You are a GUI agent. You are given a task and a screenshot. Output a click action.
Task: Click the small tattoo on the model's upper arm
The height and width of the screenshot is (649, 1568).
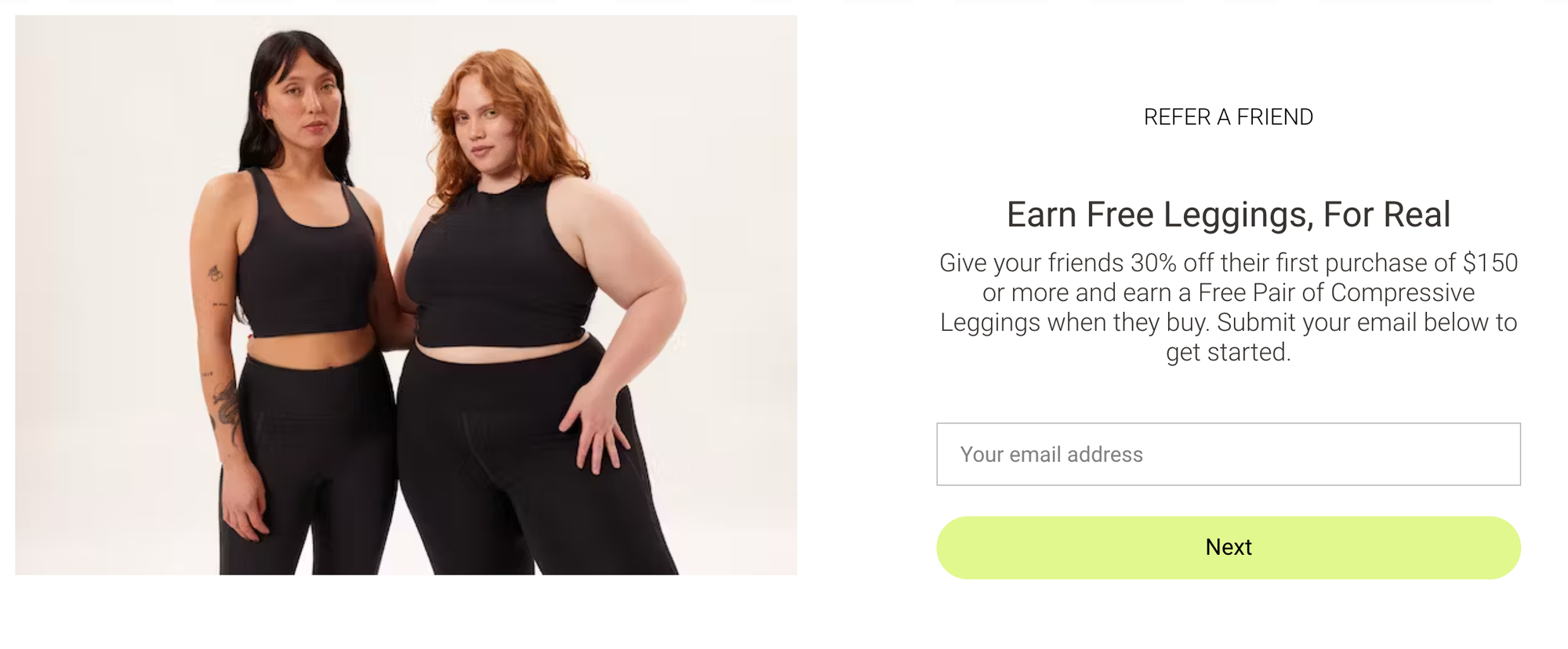coord(215,273)
